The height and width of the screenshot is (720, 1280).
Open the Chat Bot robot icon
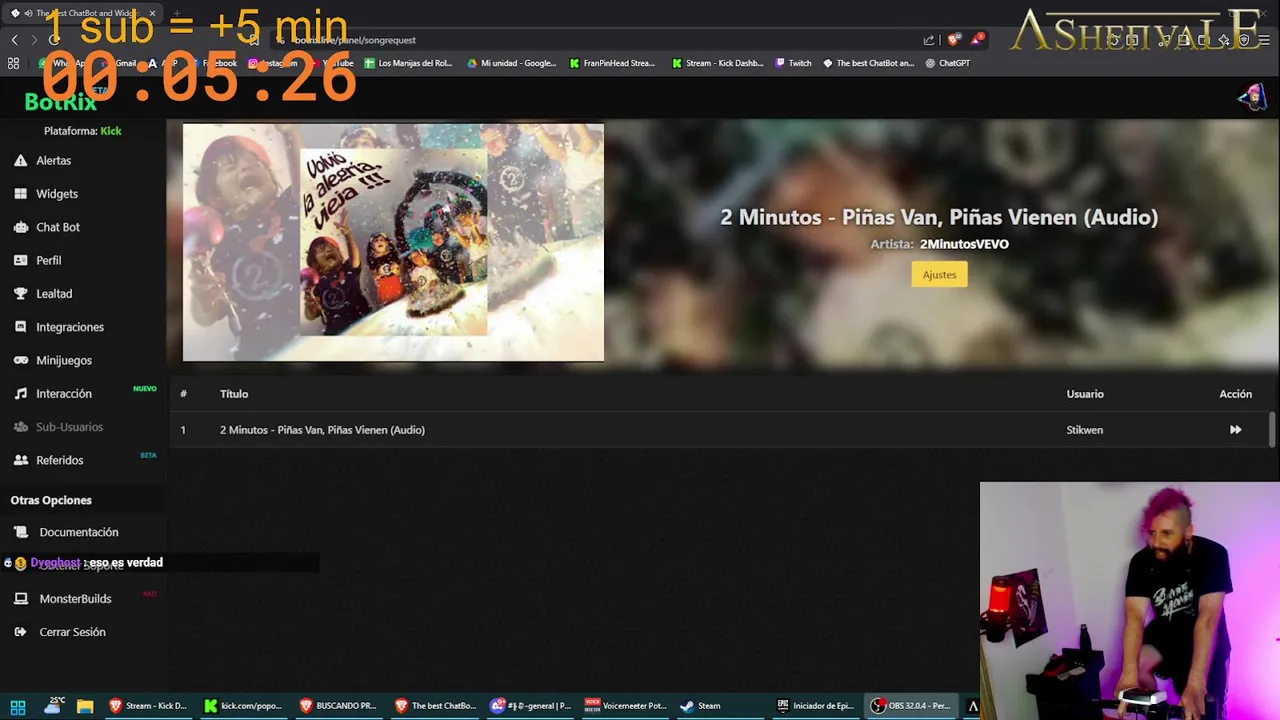[x=20, y=227]
